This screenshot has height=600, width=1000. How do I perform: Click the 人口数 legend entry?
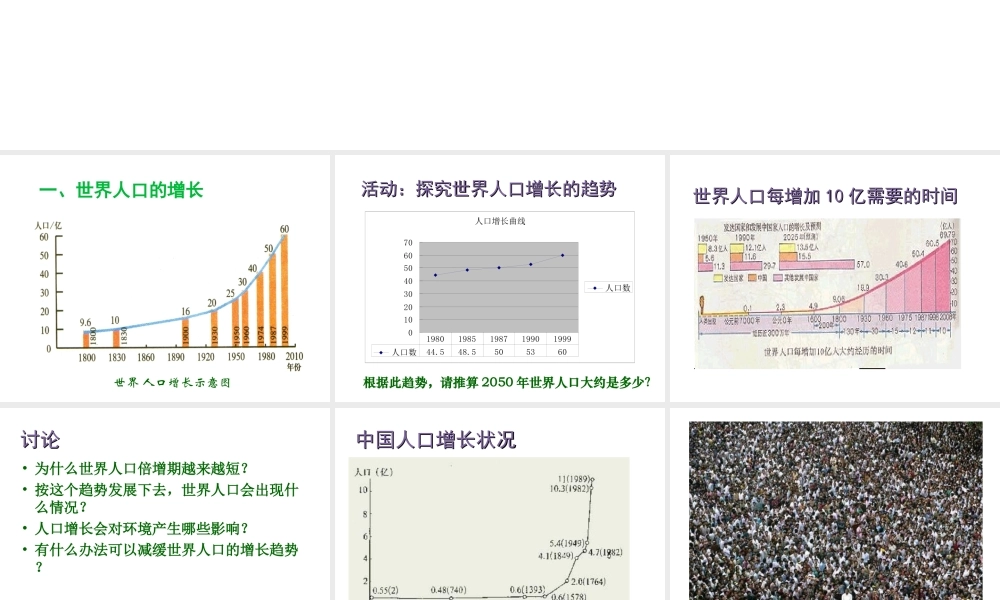608,288
